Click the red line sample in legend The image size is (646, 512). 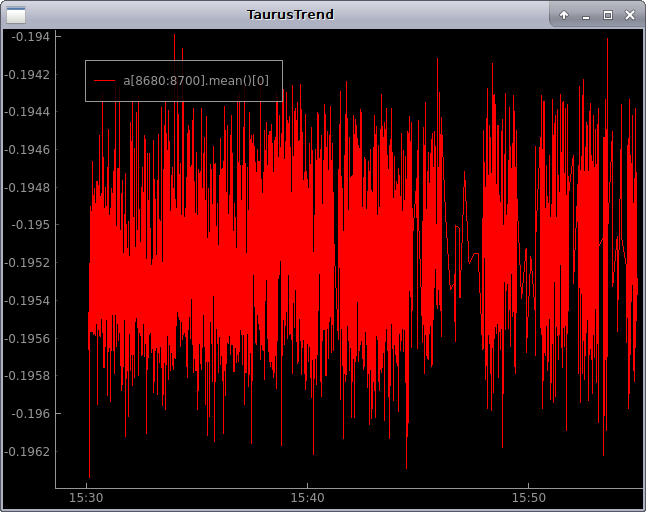click(x=104, y=80)
